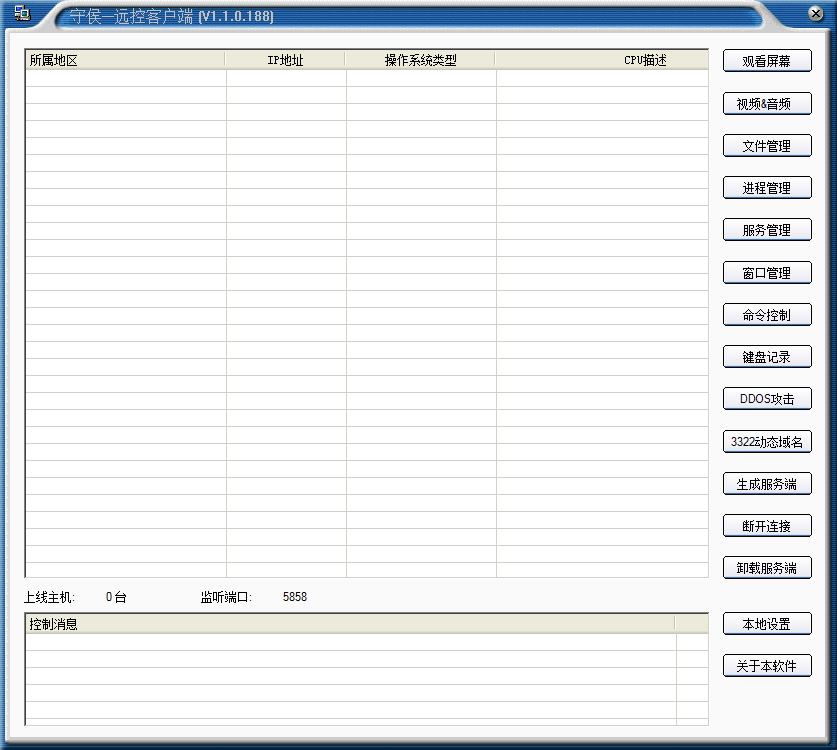The height and width of the screenshot is (750, 837).
Task: Sort the list by the 所属地区 column header
Action: [125, 60]
